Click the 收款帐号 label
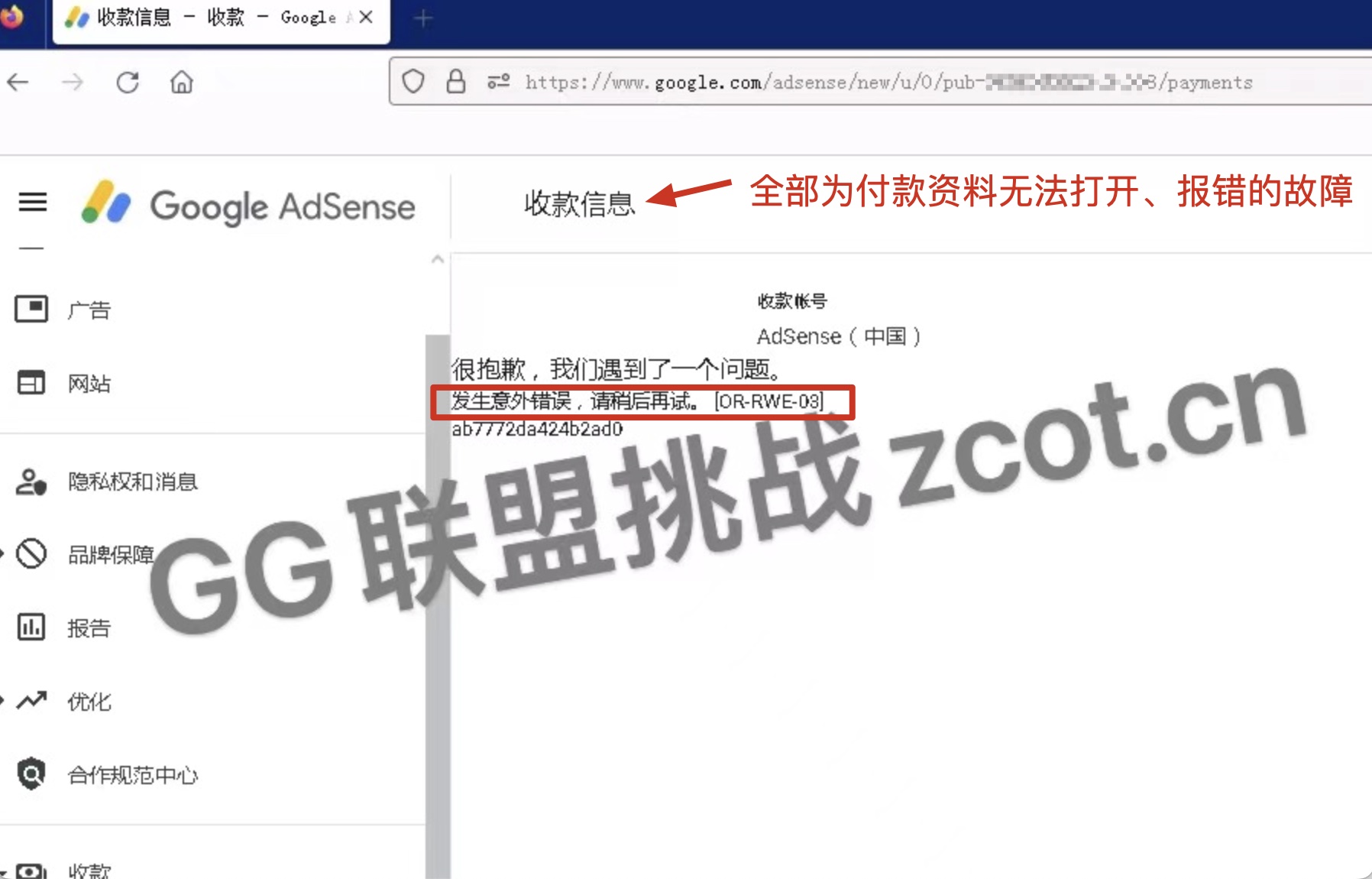This screenshot has width=1372, height=879. point(792,301)
